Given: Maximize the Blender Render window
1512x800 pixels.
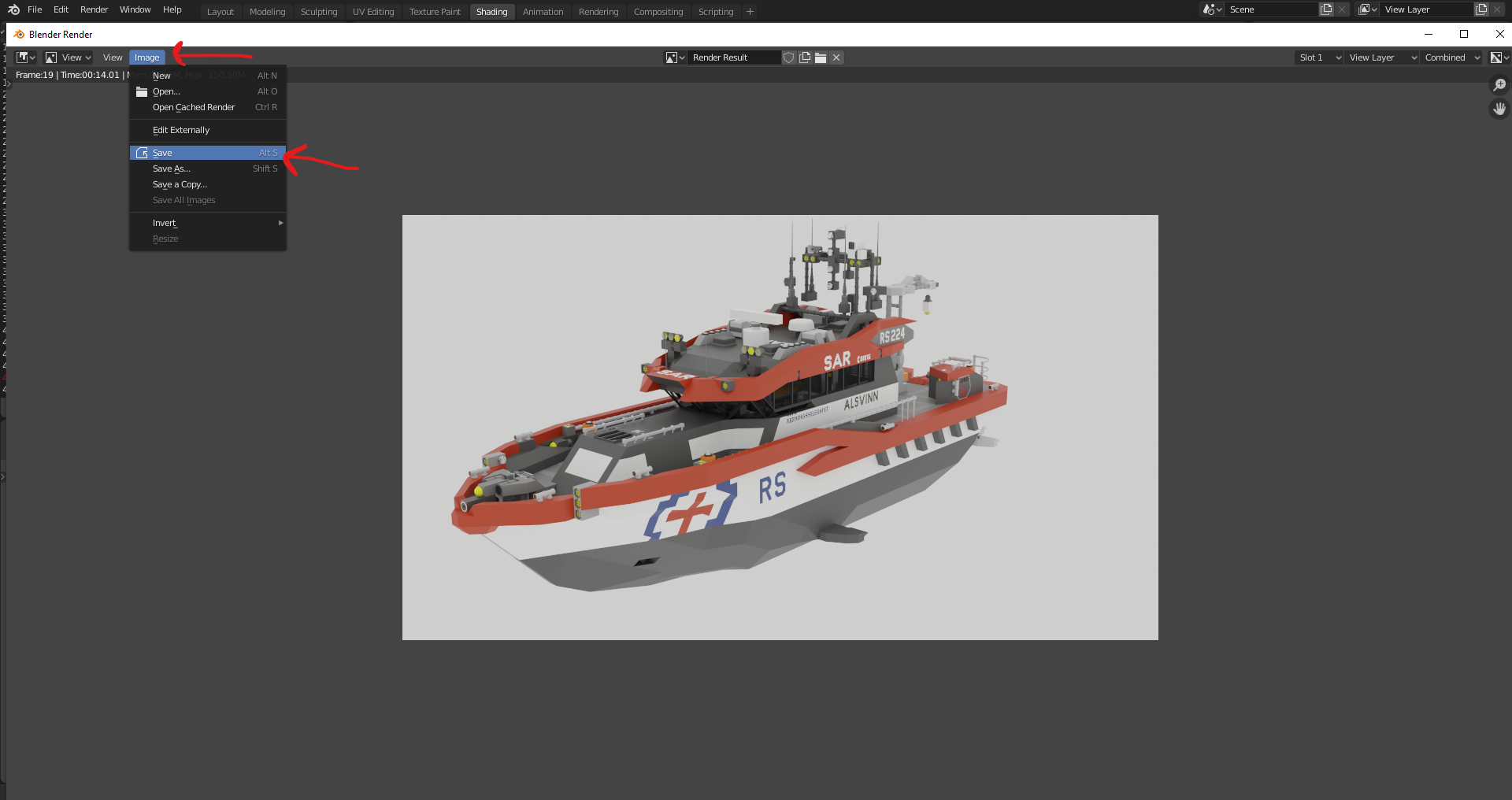Looking at the screenshot, I should [1464, 35].
